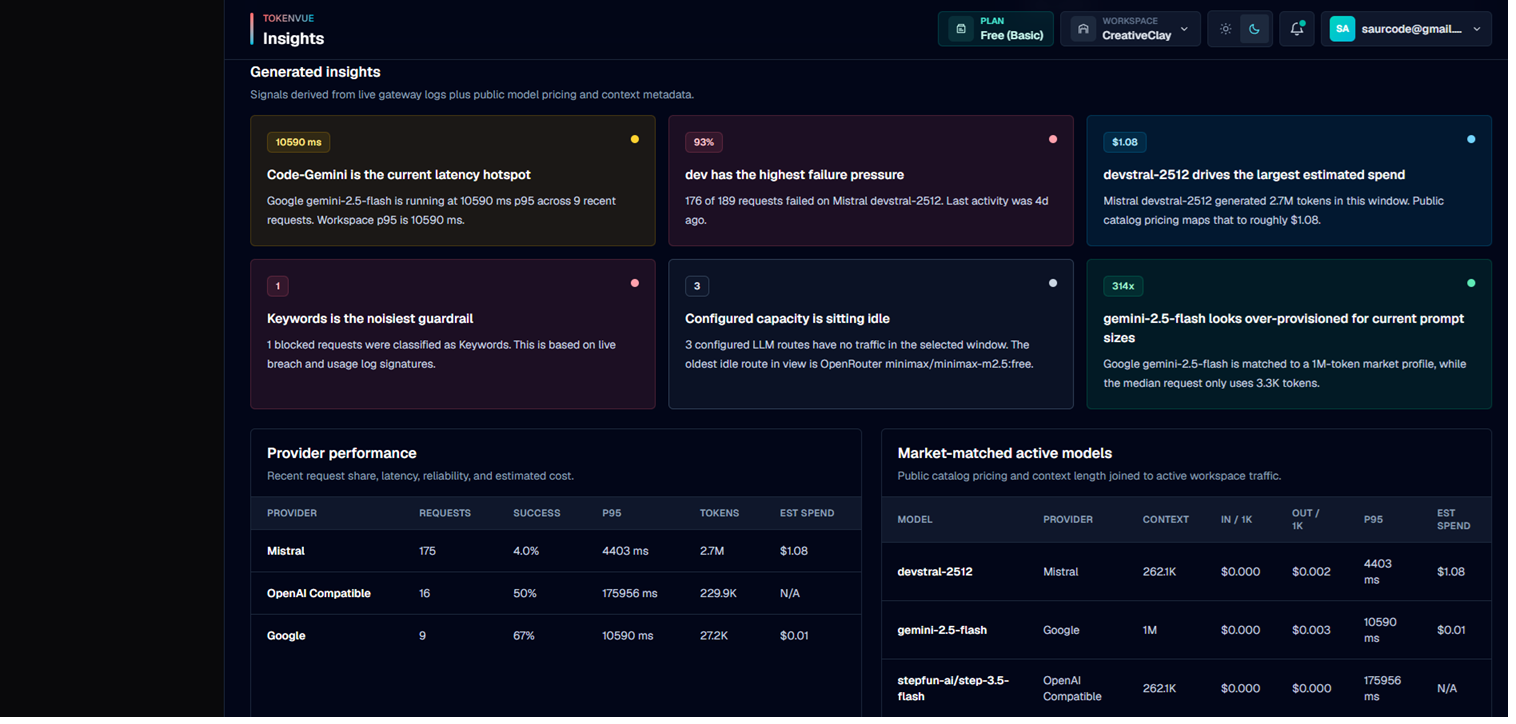1516x724 pixels.
Task: Open 'devstral-2512 drives the largest estimated spend' insight
Action: pos(1254,174)
